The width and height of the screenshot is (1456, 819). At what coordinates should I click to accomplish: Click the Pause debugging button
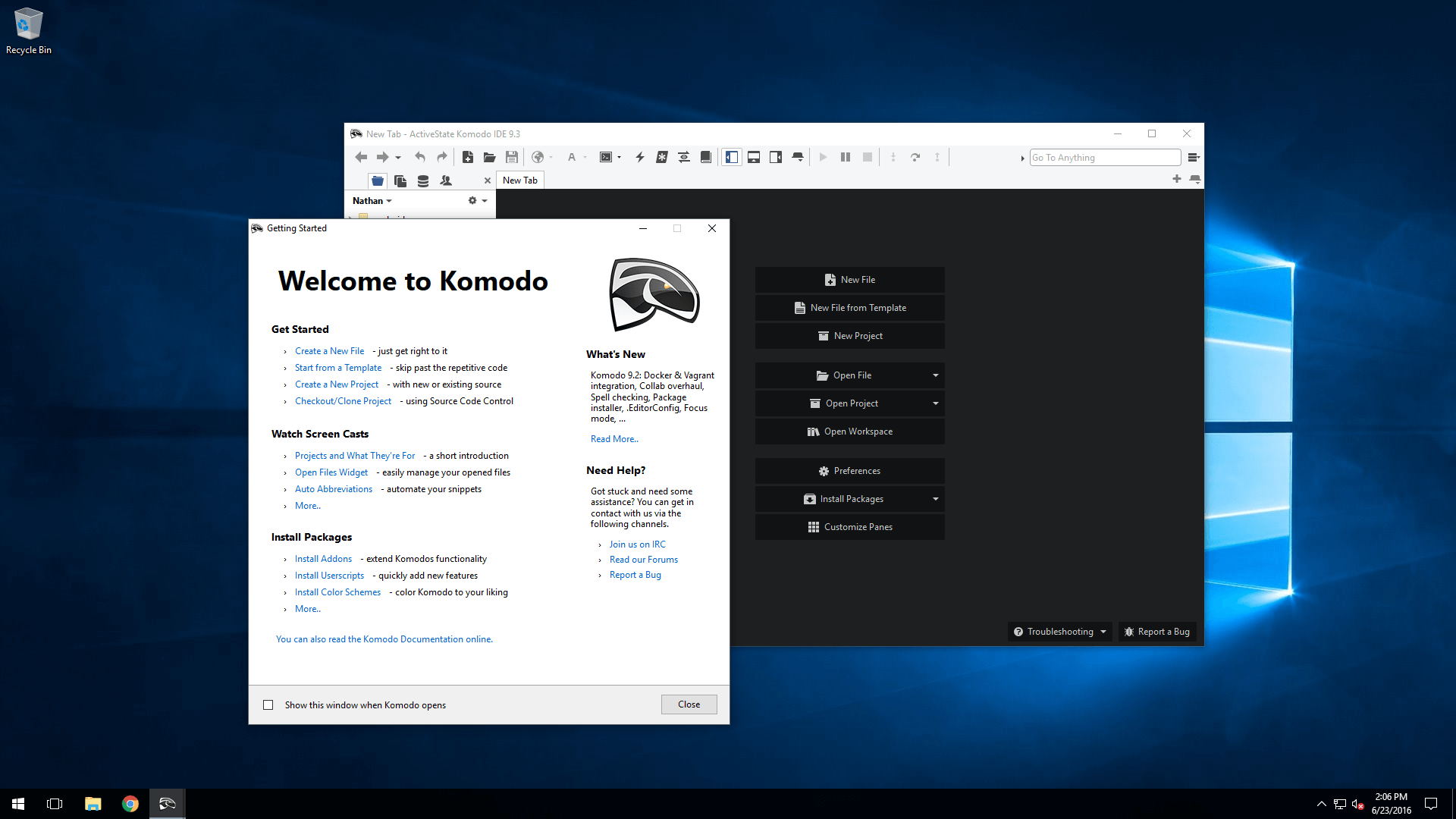[846, 157]
